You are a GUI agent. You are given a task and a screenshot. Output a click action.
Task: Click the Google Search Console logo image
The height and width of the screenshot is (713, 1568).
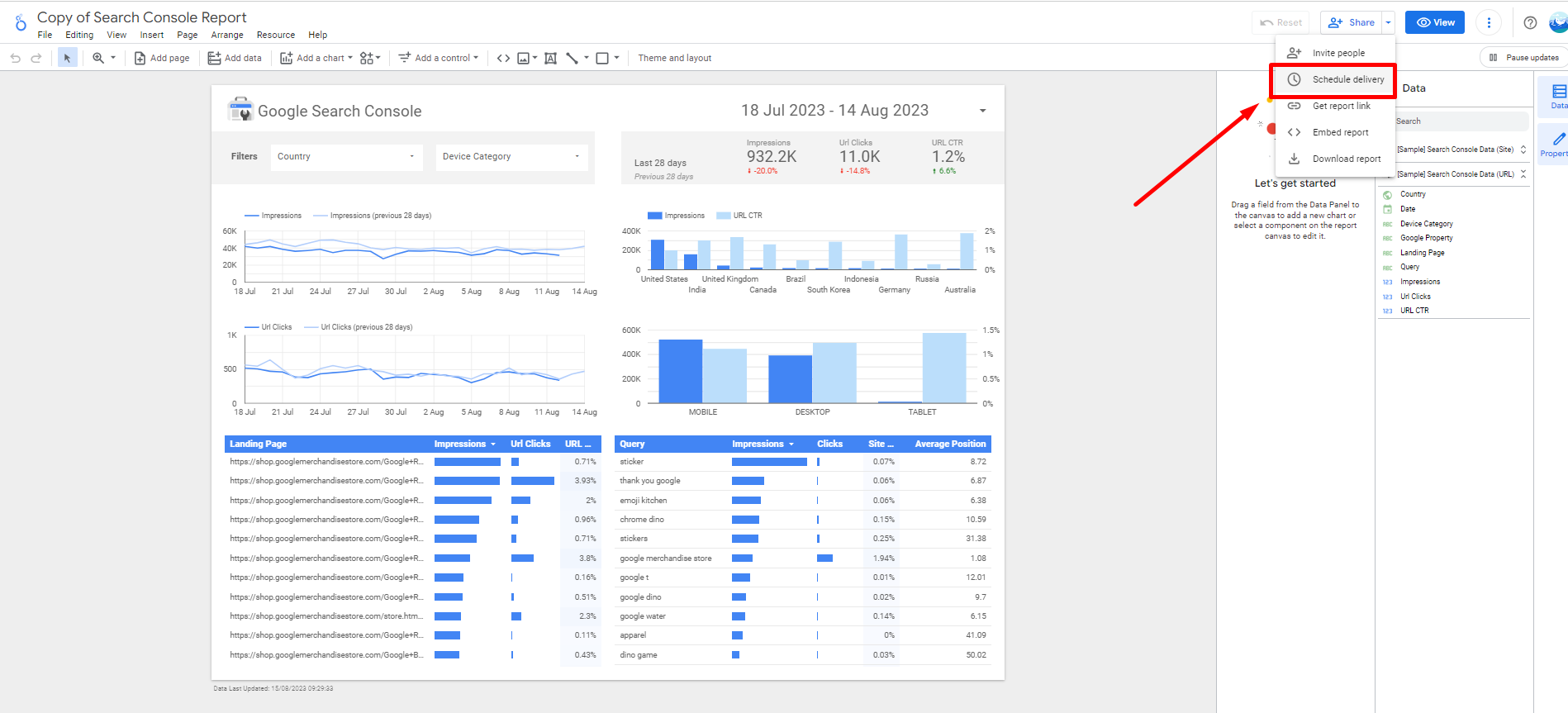click(240, 109)
